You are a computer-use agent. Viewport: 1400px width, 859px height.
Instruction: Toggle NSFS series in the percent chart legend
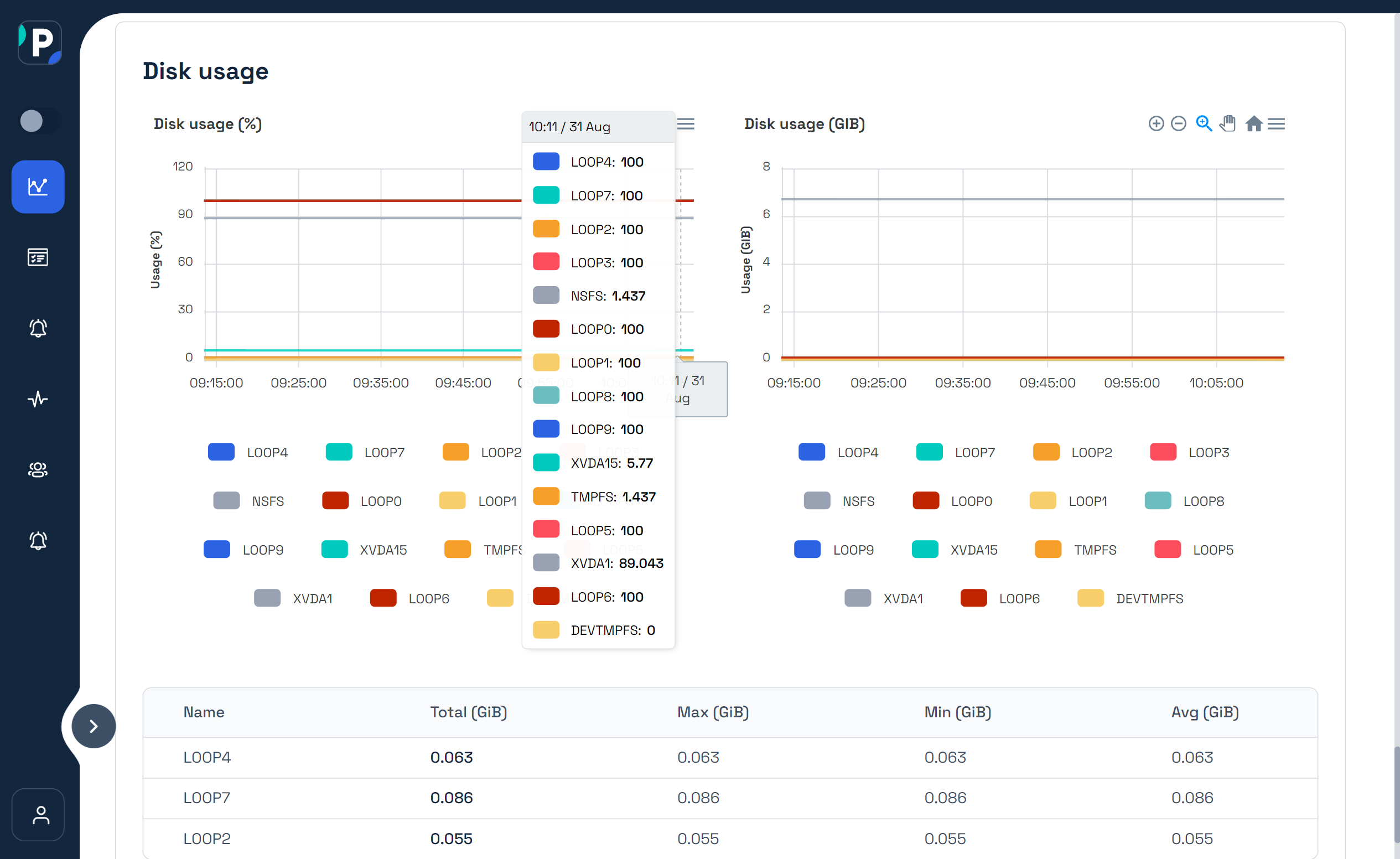249,501
